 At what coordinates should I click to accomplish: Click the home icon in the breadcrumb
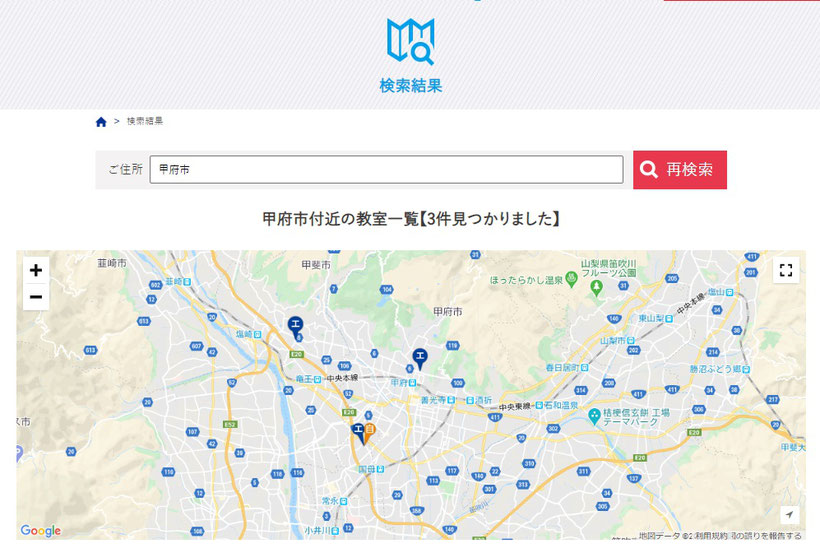[101, 122]
